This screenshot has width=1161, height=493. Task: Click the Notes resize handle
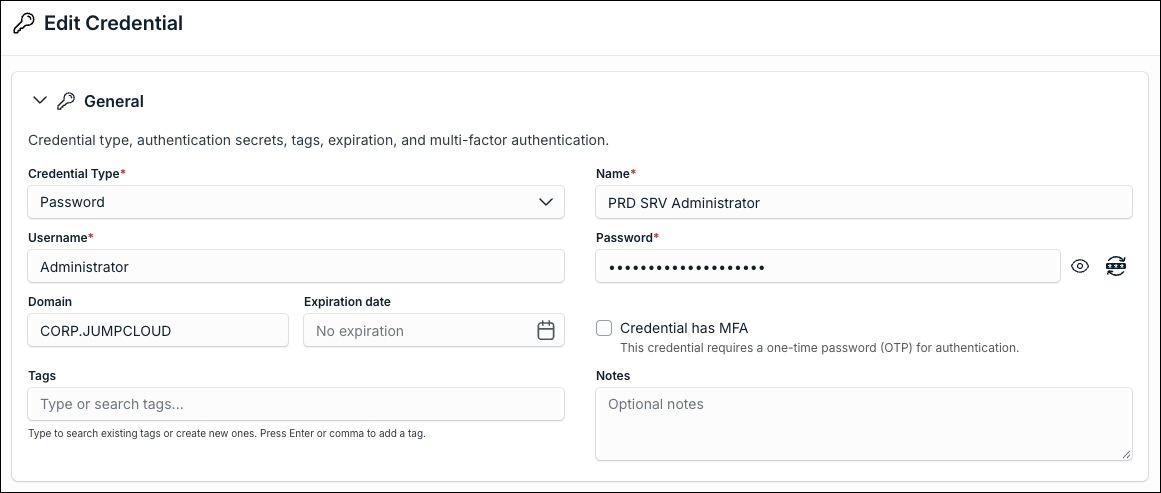click(1126, 454)
